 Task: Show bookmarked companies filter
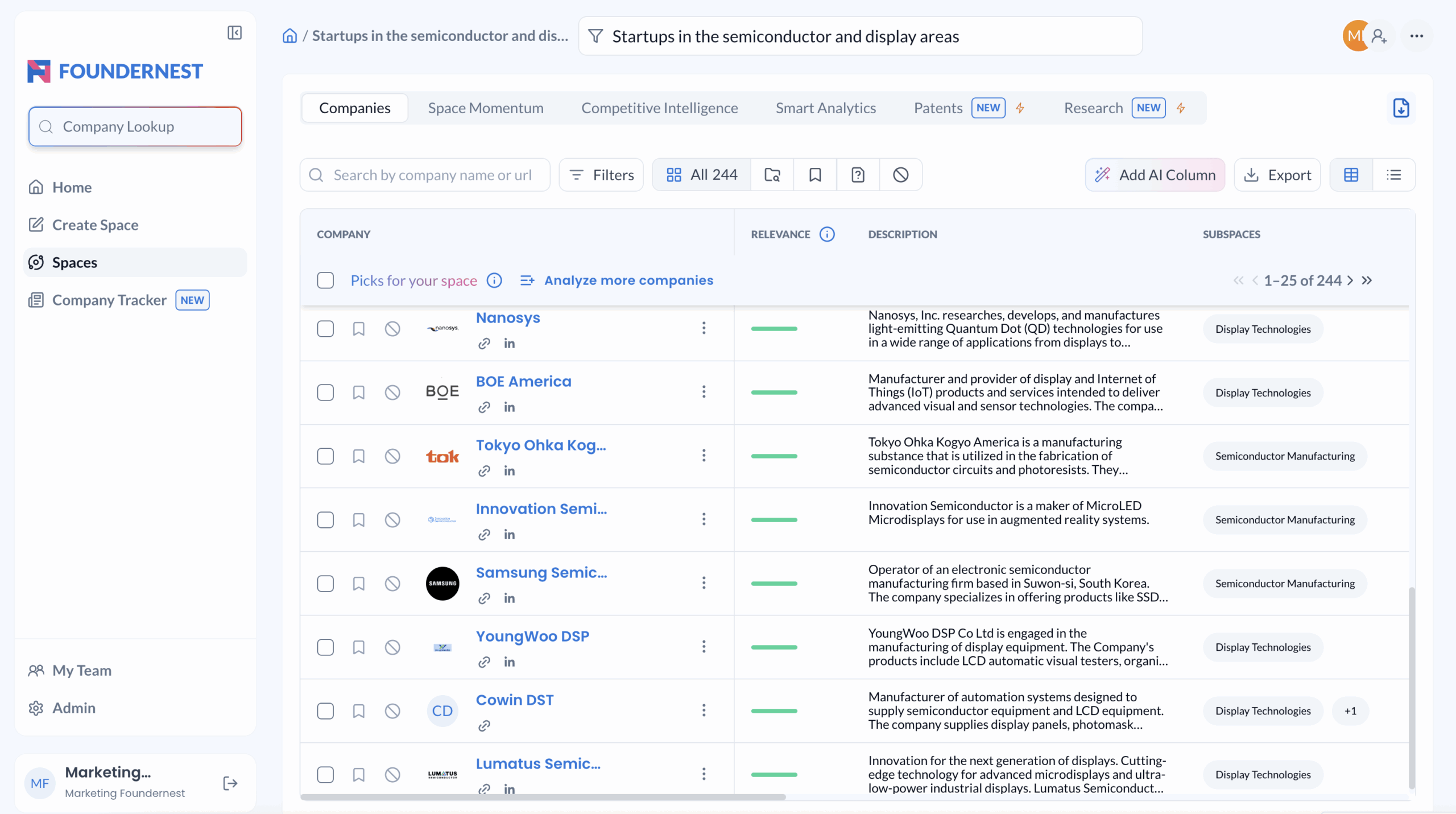pos(815,175)
